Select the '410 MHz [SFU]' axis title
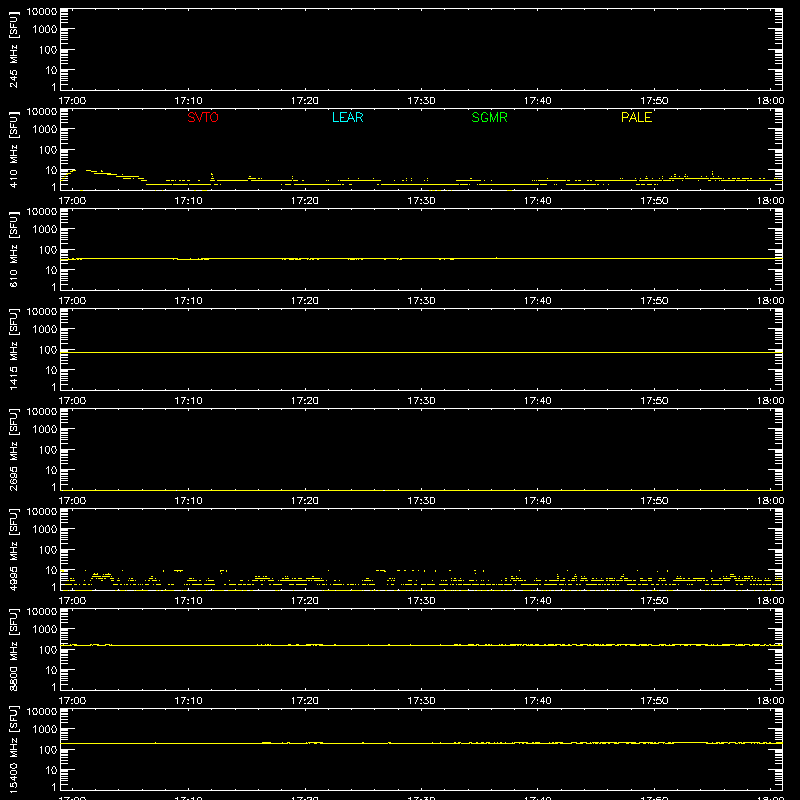The width and height of the screenshot is (800, 800). coord(13,149)
